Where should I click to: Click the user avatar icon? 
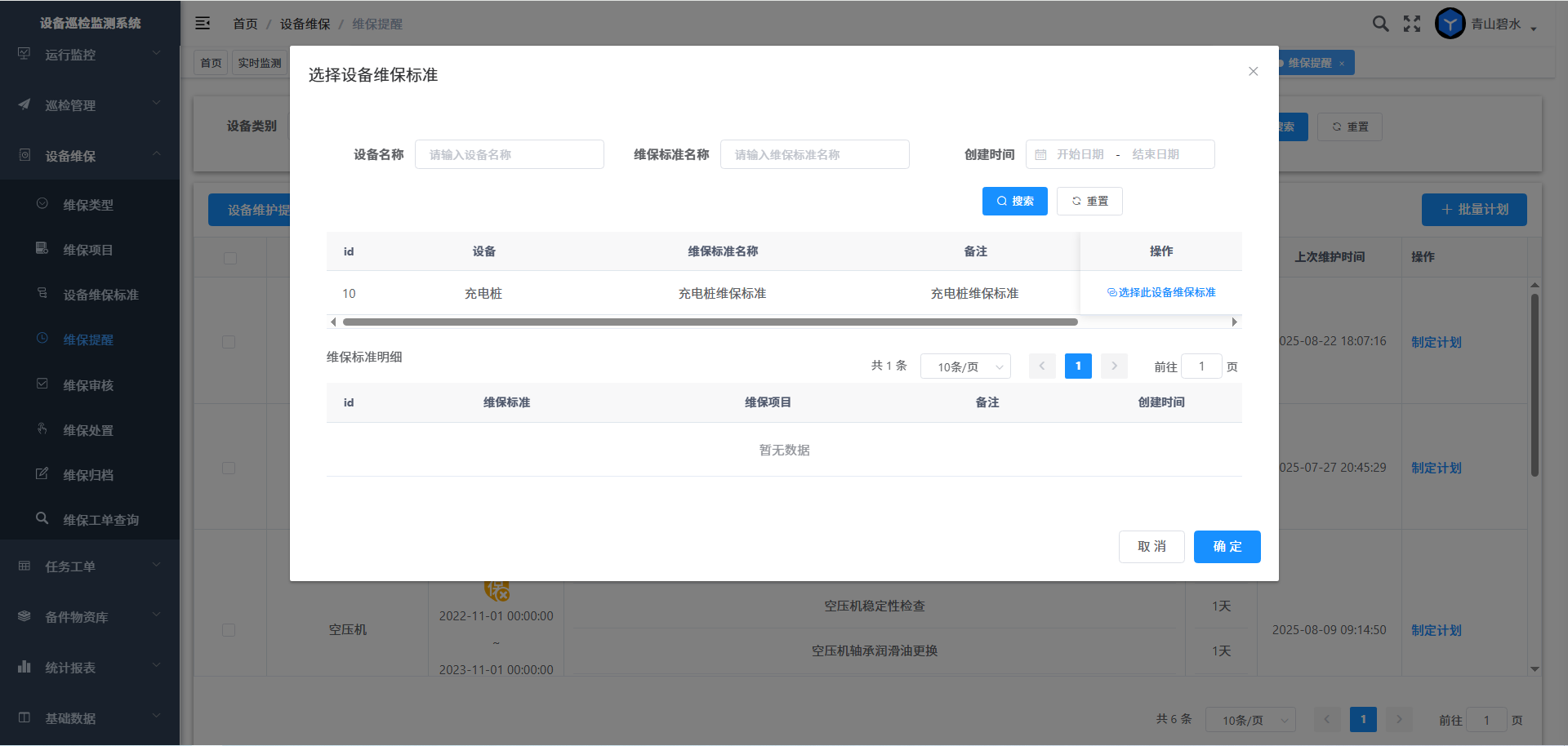1450,24
